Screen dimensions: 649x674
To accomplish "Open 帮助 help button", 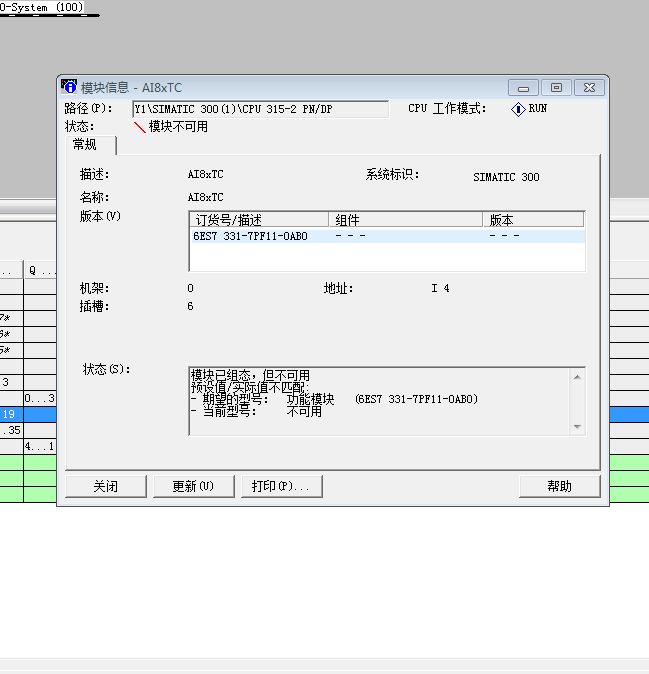I will pos(559,486).
